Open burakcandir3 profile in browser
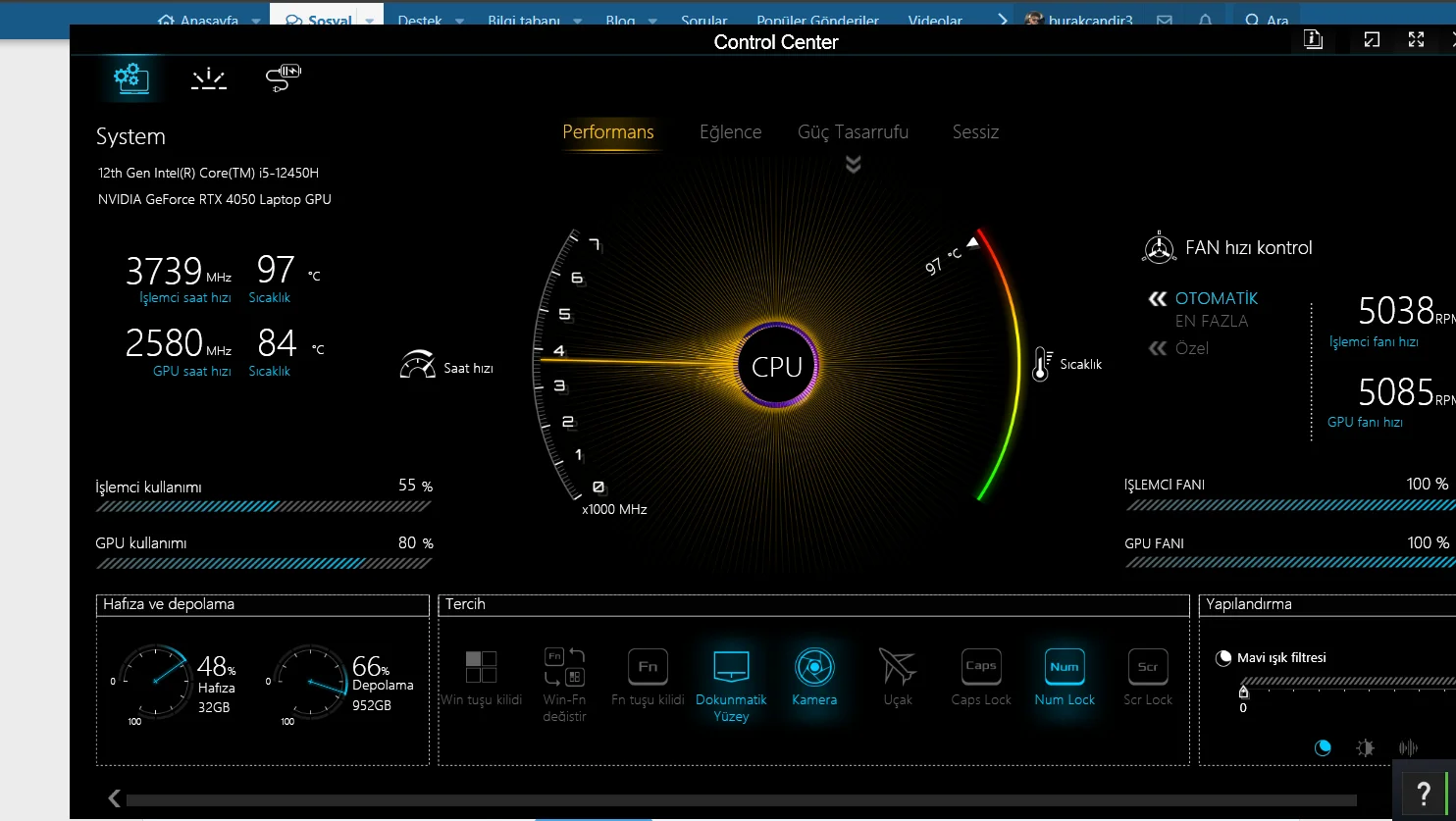Image resolution: width=1456 pixels, height=821 pixels. (x=1078, y=21)
